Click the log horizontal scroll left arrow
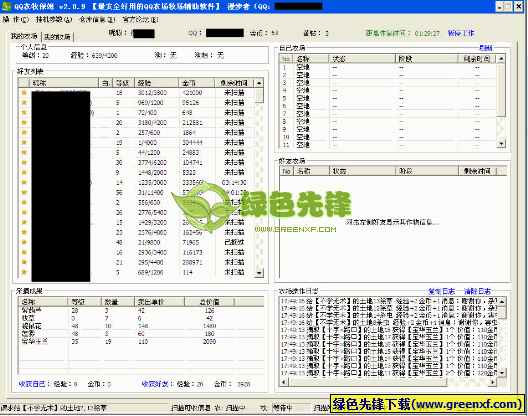 coord(284,382)
